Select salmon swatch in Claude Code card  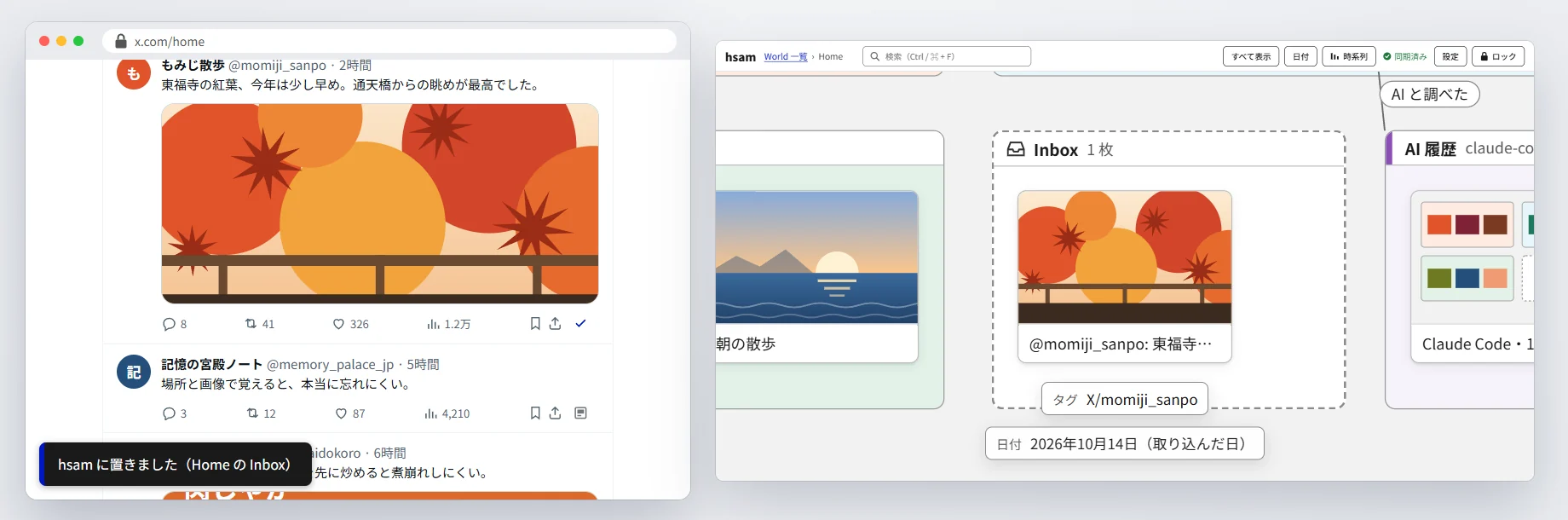[x=1496, y=278]
